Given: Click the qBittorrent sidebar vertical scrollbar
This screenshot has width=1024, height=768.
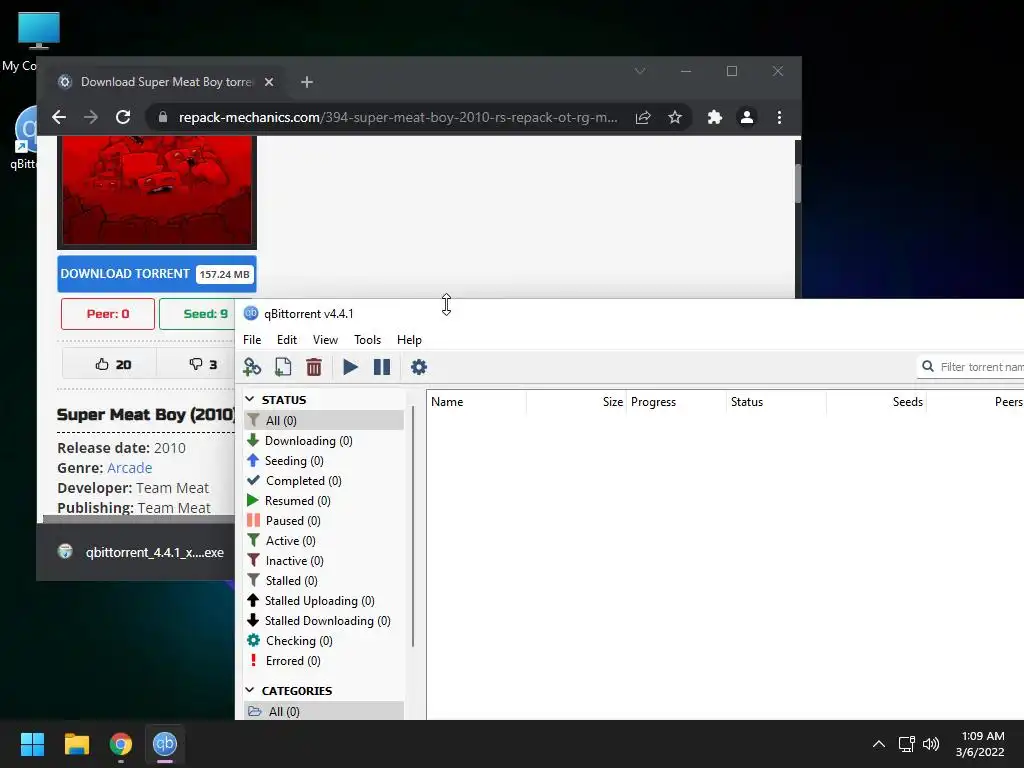Looking at the screenshot, I should point(413,526).
